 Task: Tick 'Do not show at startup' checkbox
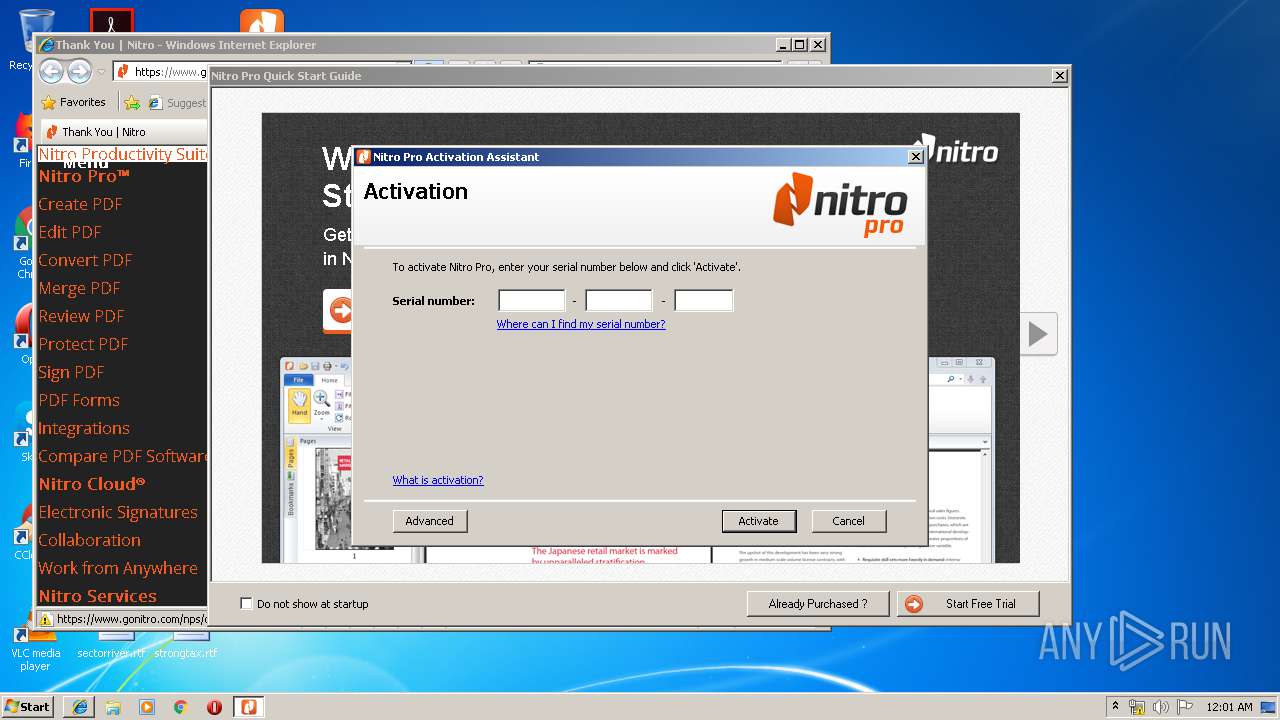(246, 604)
